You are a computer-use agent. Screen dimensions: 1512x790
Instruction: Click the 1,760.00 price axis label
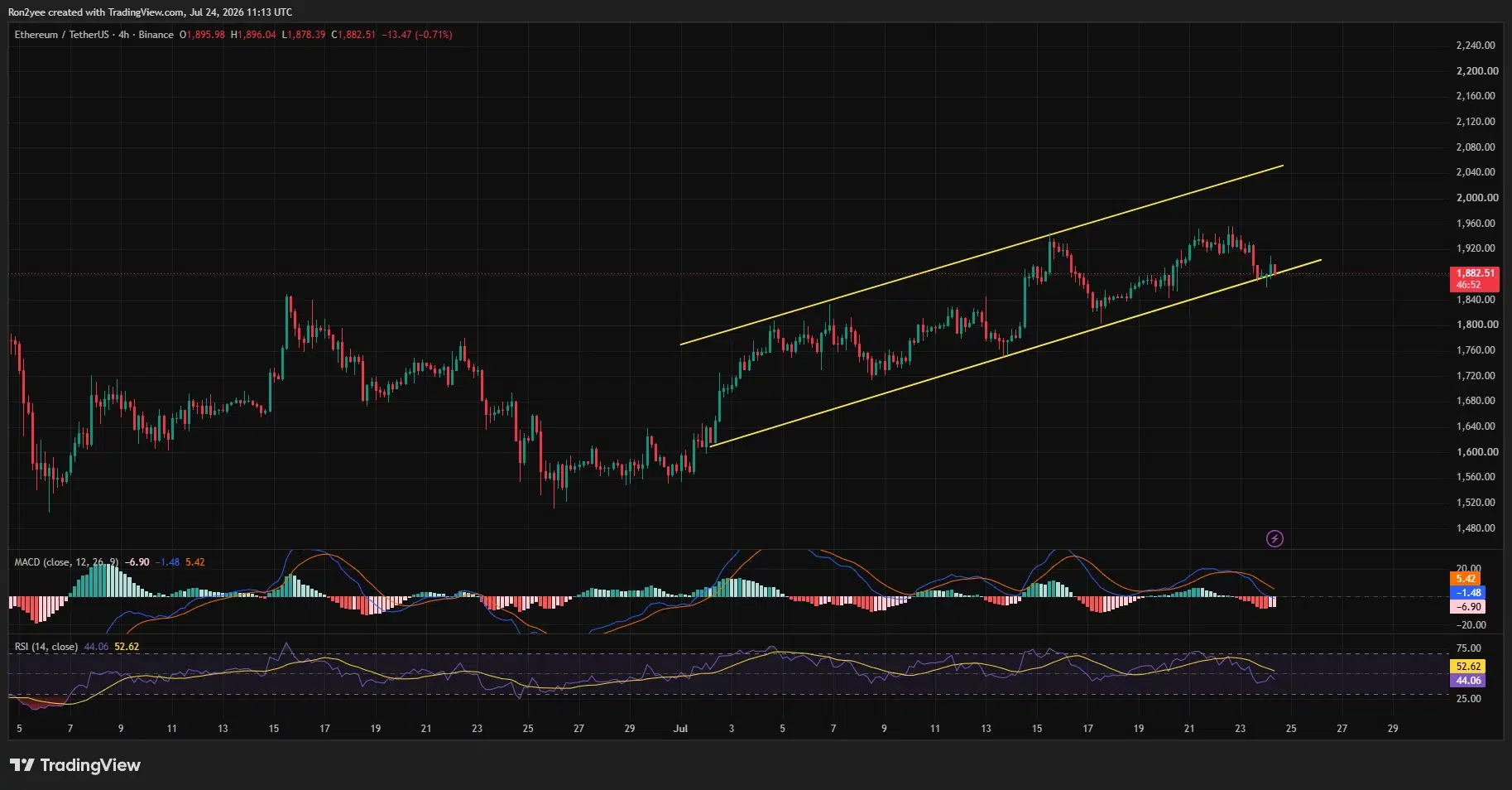[1476, 350]
